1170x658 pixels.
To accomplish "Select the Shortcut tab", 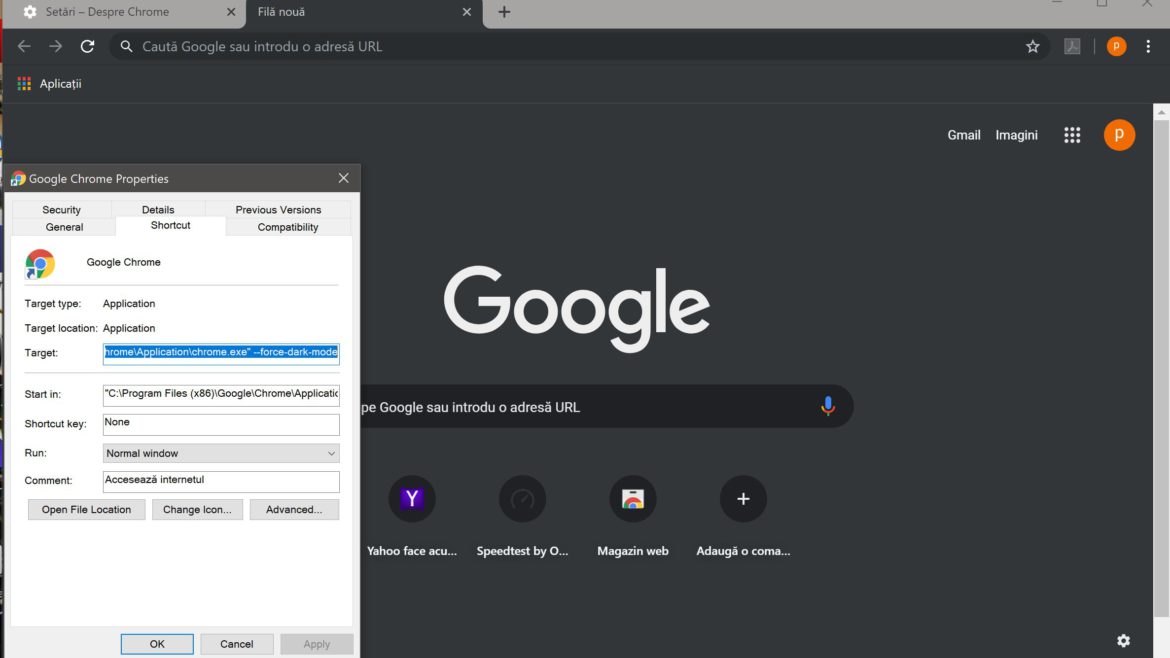I will click(170, 225).
